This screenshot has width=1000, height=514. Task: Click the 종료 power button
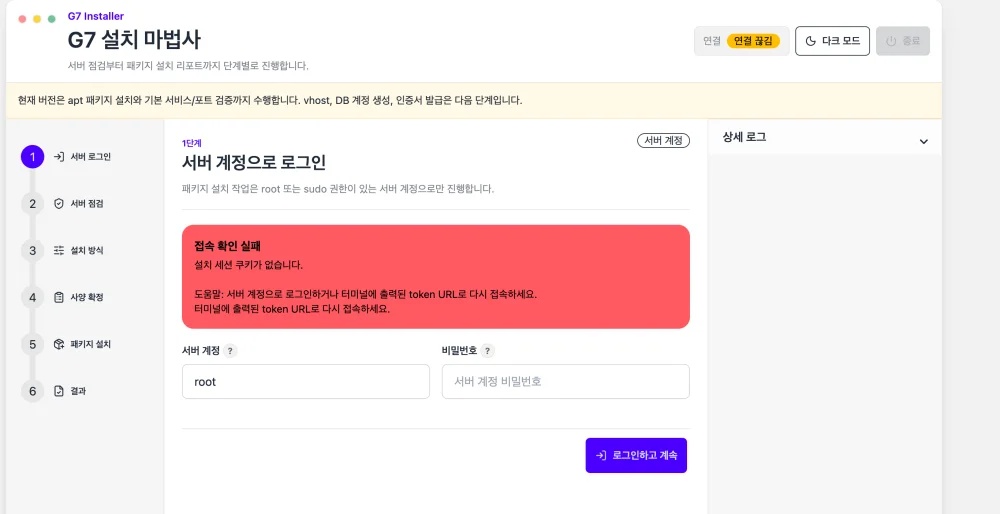tap(902, 41)
